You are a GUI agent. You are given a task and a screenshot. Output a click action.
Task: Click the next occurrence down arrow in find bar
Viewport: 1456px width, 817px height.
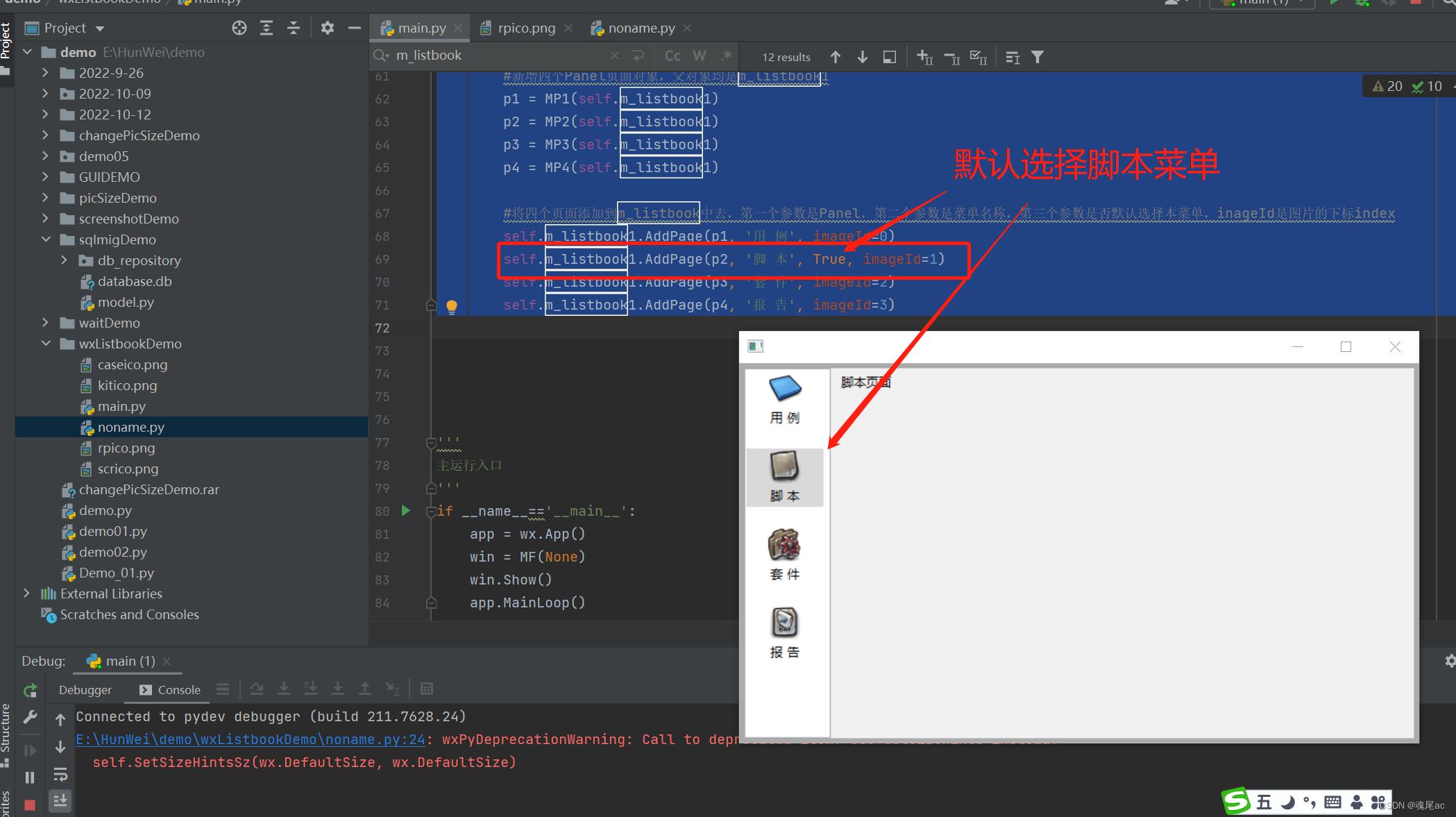pos(863,57)
